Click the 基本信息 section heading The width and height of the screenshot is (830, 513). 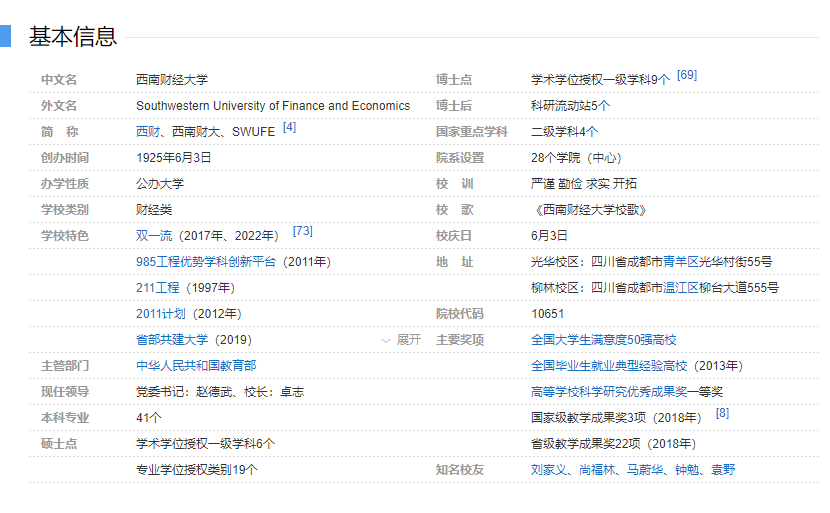point(72,37)
